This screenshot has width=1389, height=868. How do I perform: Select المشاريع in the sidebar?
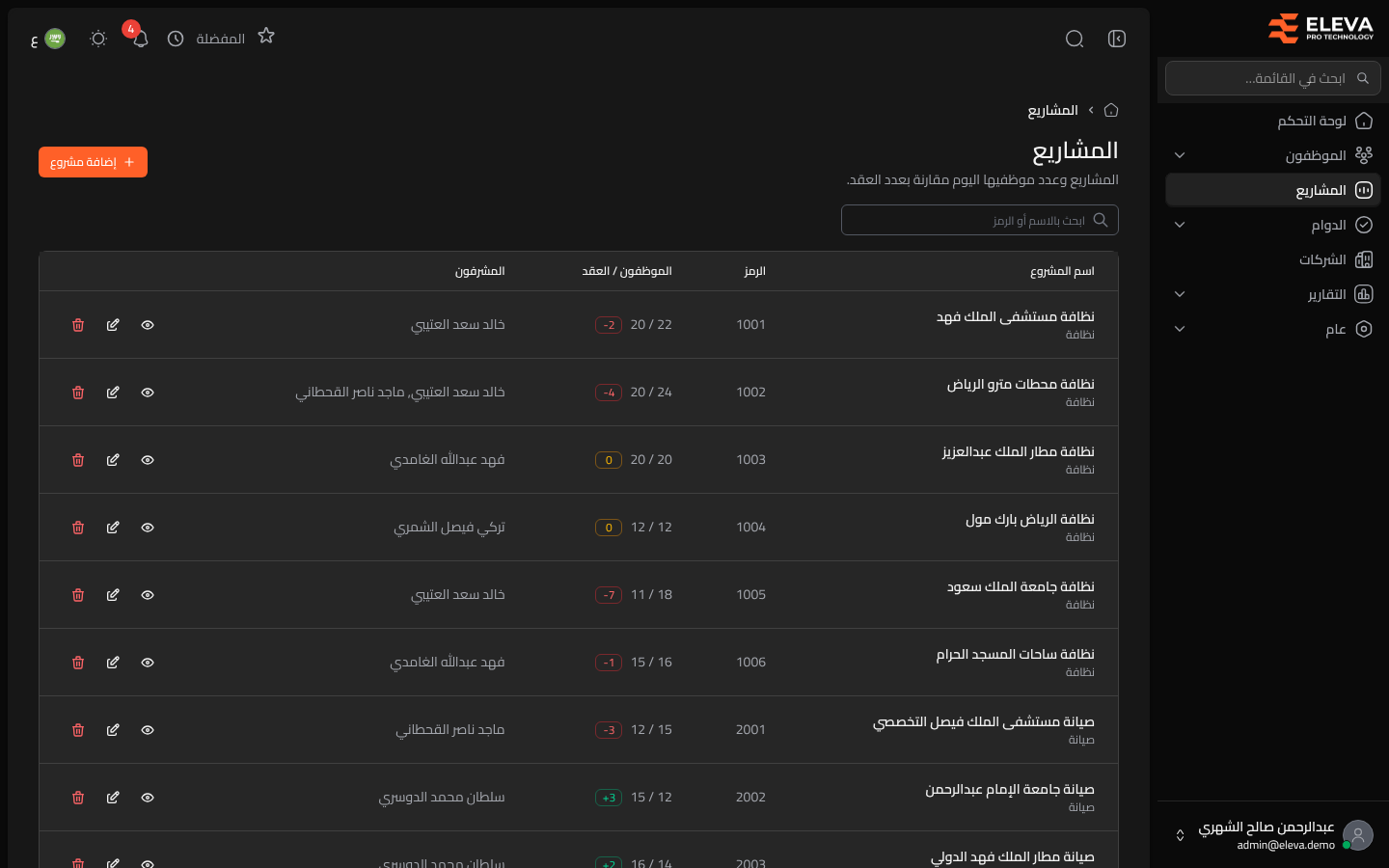[1273, 190]
